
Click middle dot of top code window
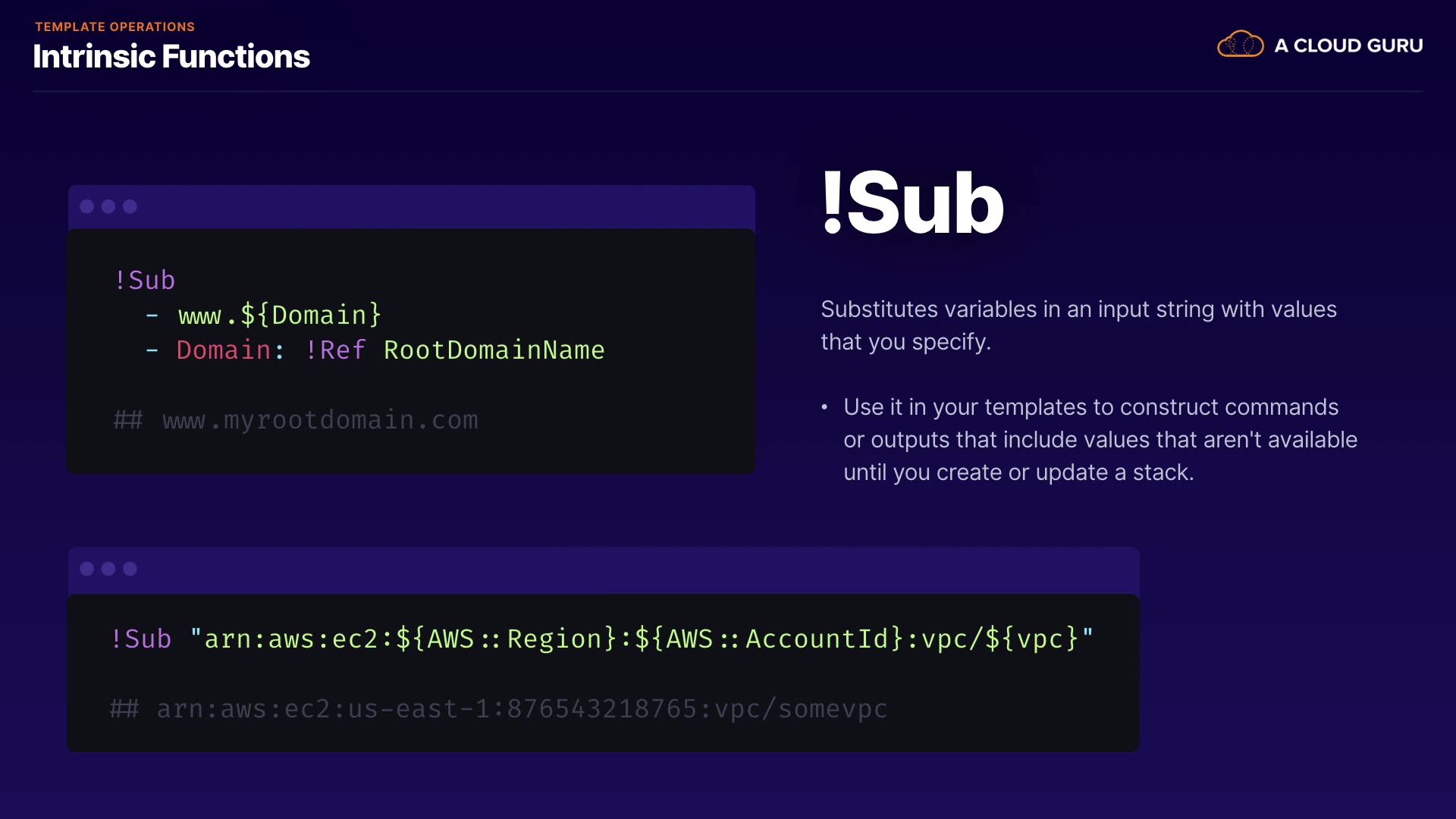(108, 206)
